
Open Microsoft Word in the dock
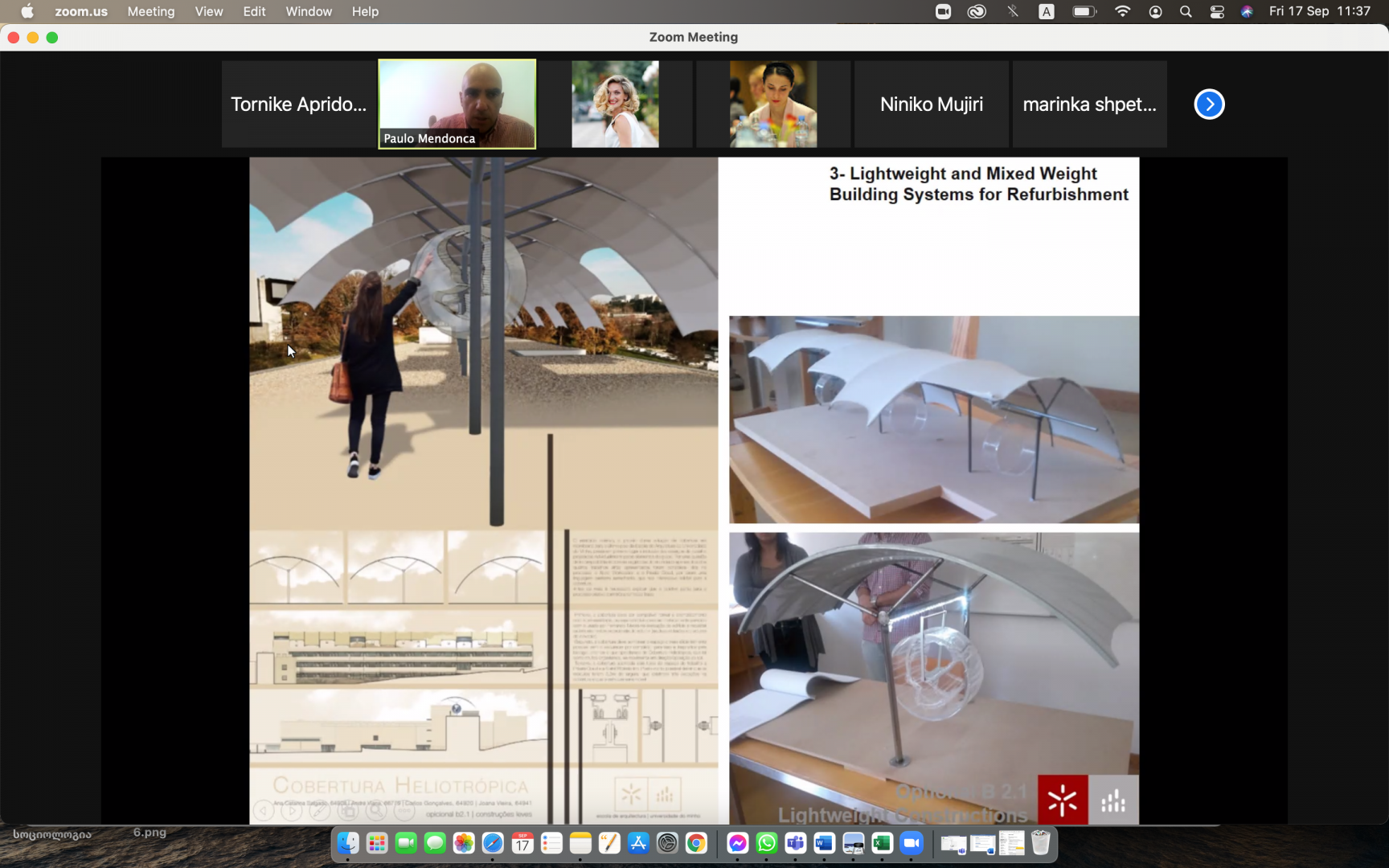click(x=824, y=843)
